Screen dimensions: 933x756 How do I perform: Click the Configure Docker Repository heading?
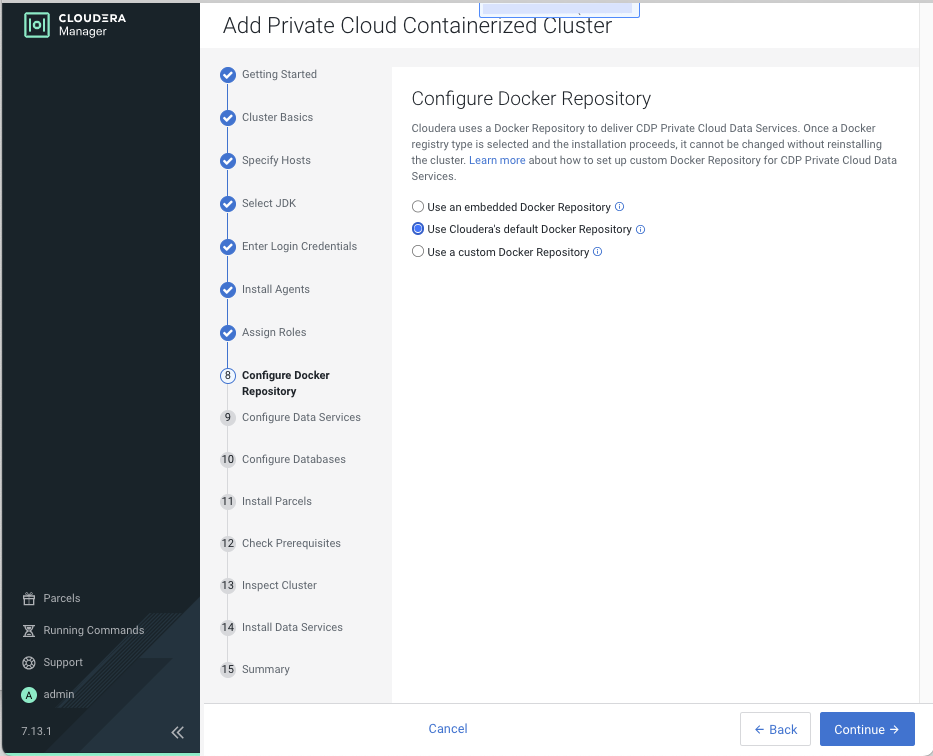pyautogui.click(x=531, y=99)
